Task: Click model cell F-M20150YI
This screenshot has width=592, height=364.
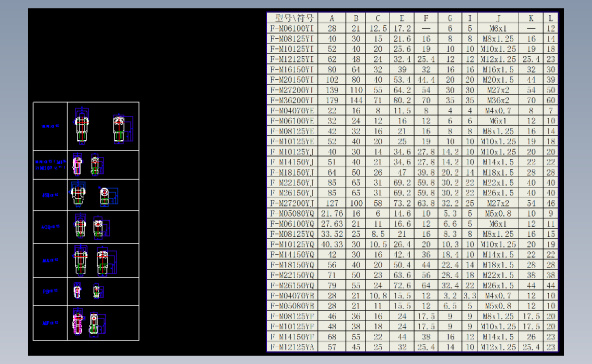Action: (293, 80)
